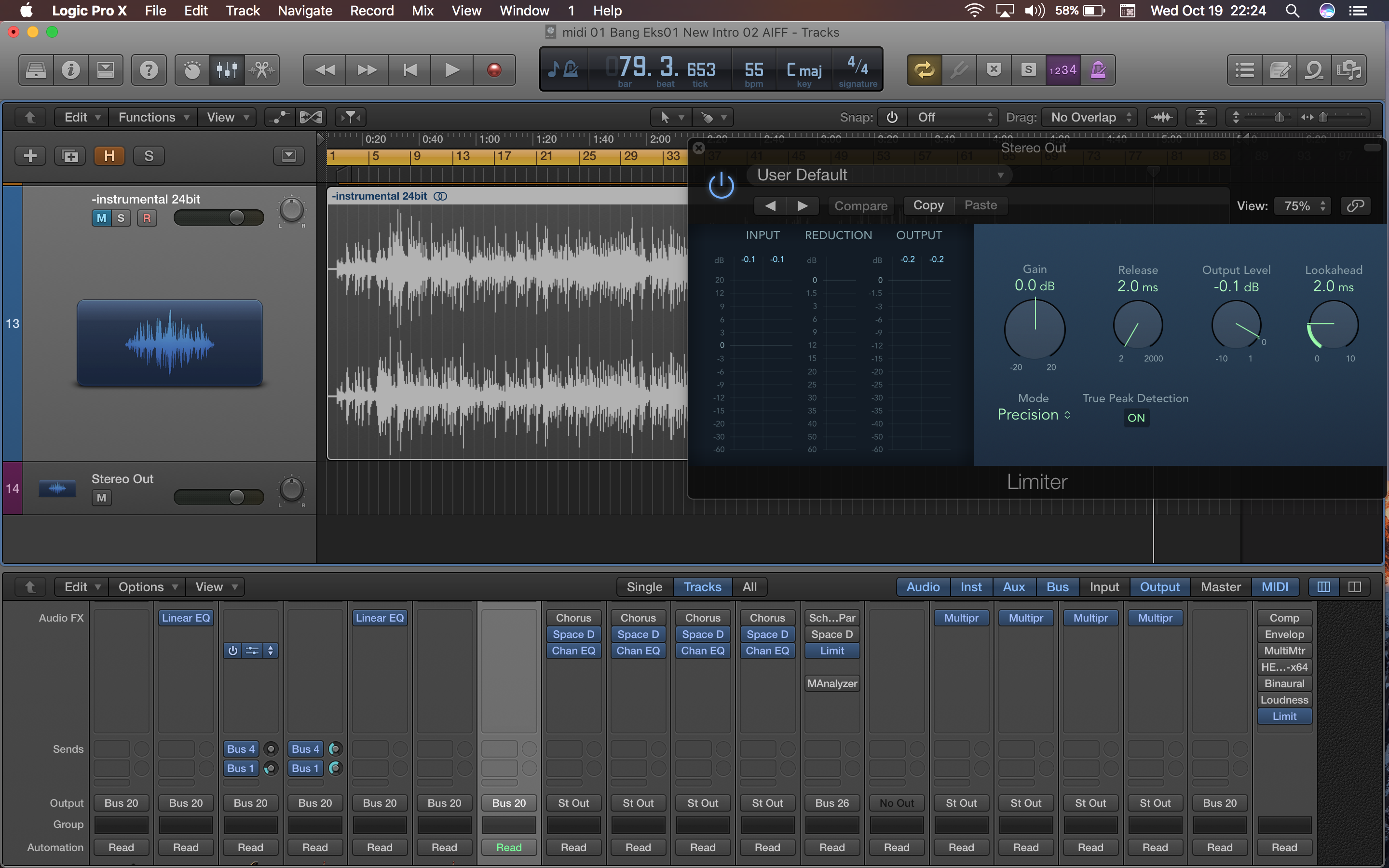
Task: Toggle the Tuner icon
Action: coord(959,70)
